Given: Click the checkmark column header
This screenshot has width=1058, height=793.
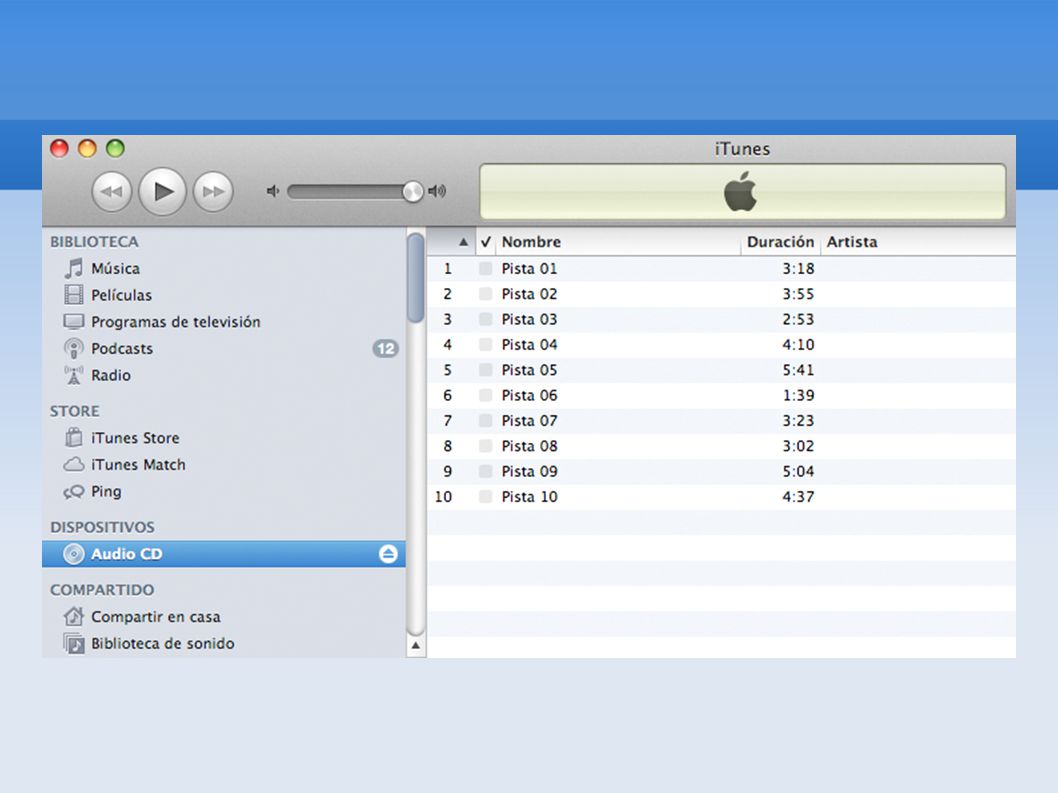Looking at the screenshot, I should point(486,242).
